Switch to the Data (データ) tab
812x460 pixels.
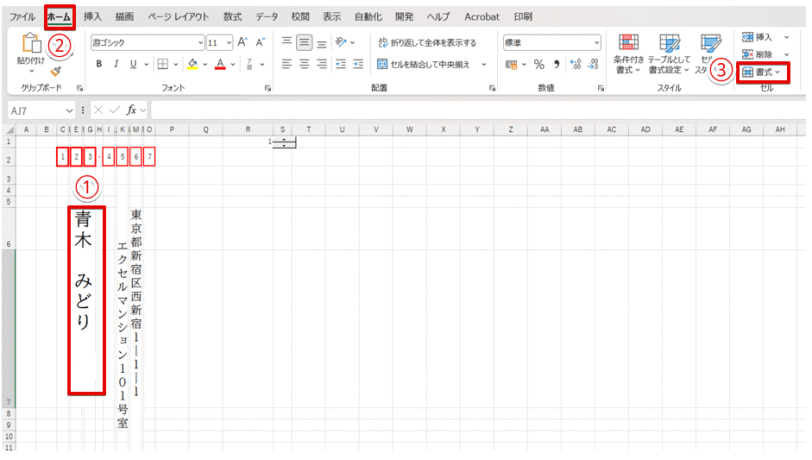click(267, 17)
